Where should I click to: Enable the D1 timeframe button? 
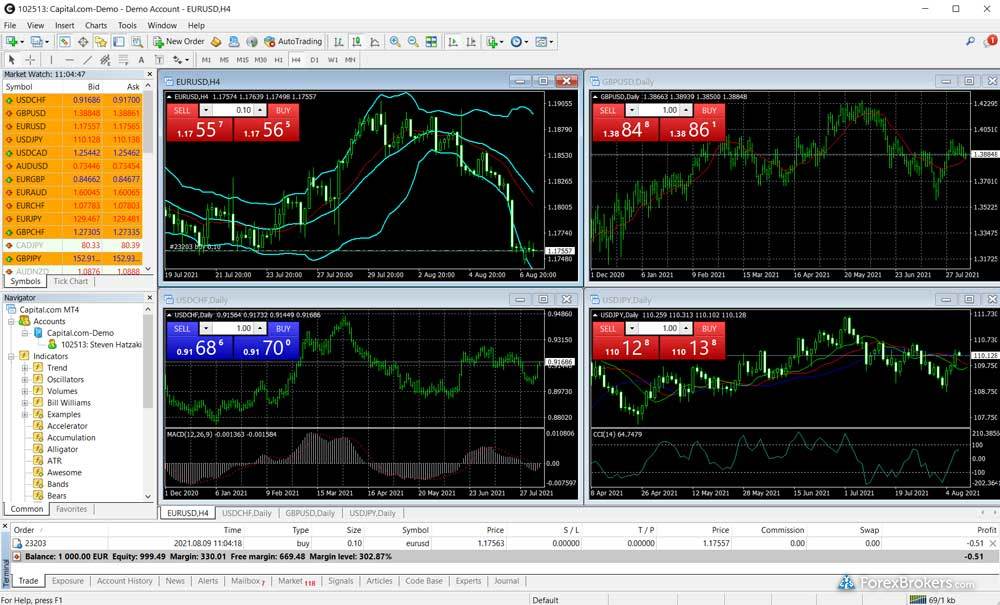[x=314, y=60]
